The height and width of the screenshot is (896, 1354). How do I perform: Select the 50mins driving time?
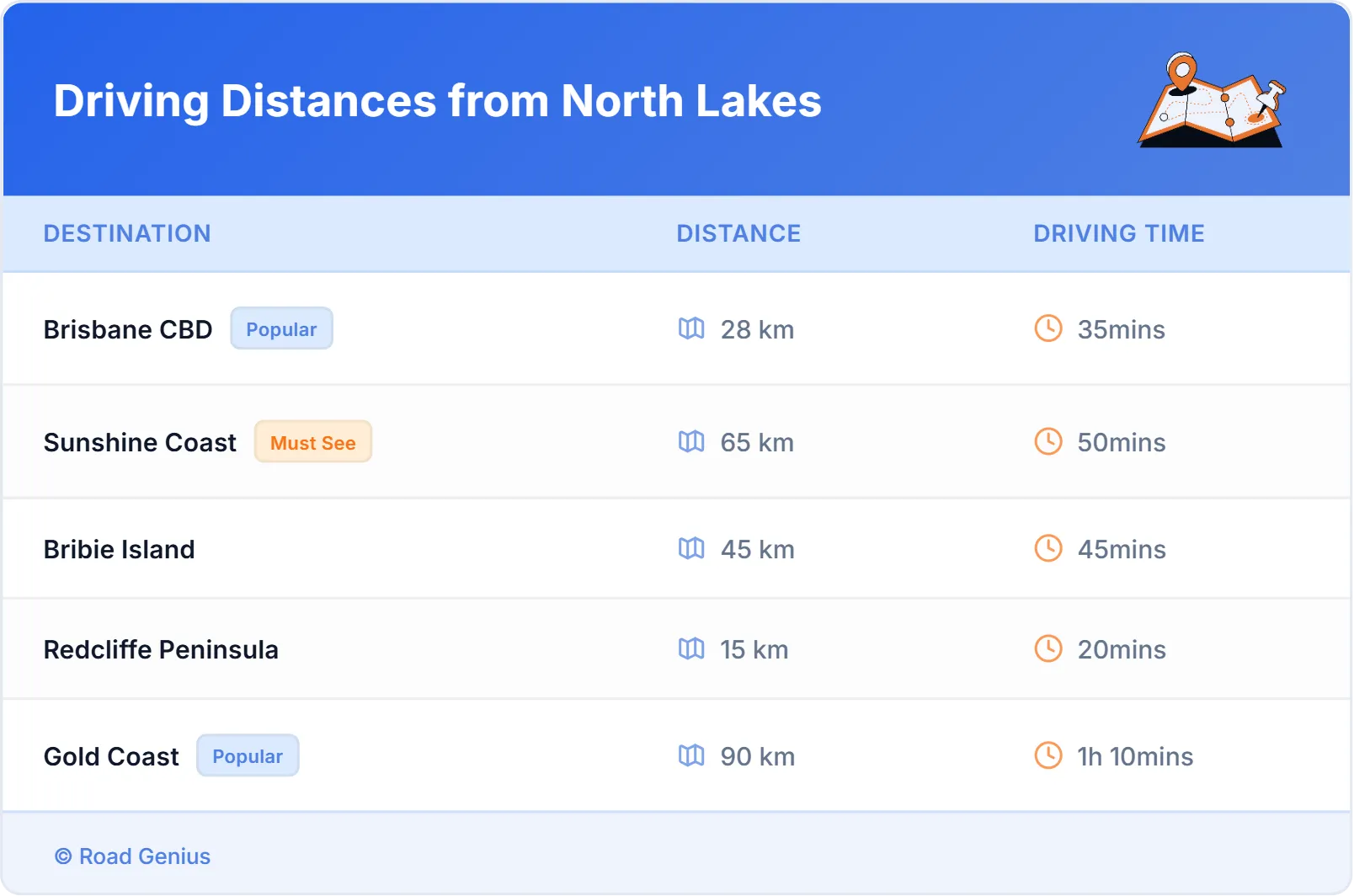click(1122, 442)
